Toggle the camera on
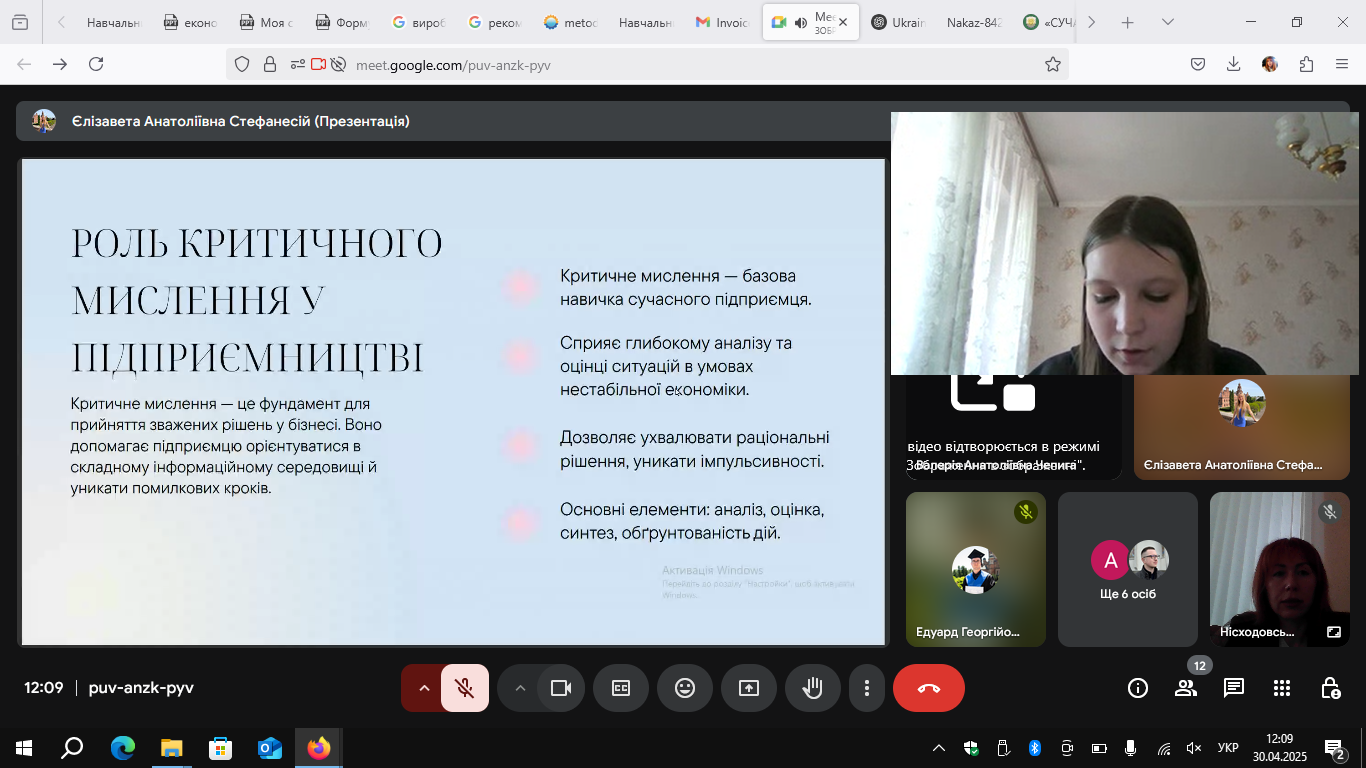1366x768 pixels. (x=560, y=688)
